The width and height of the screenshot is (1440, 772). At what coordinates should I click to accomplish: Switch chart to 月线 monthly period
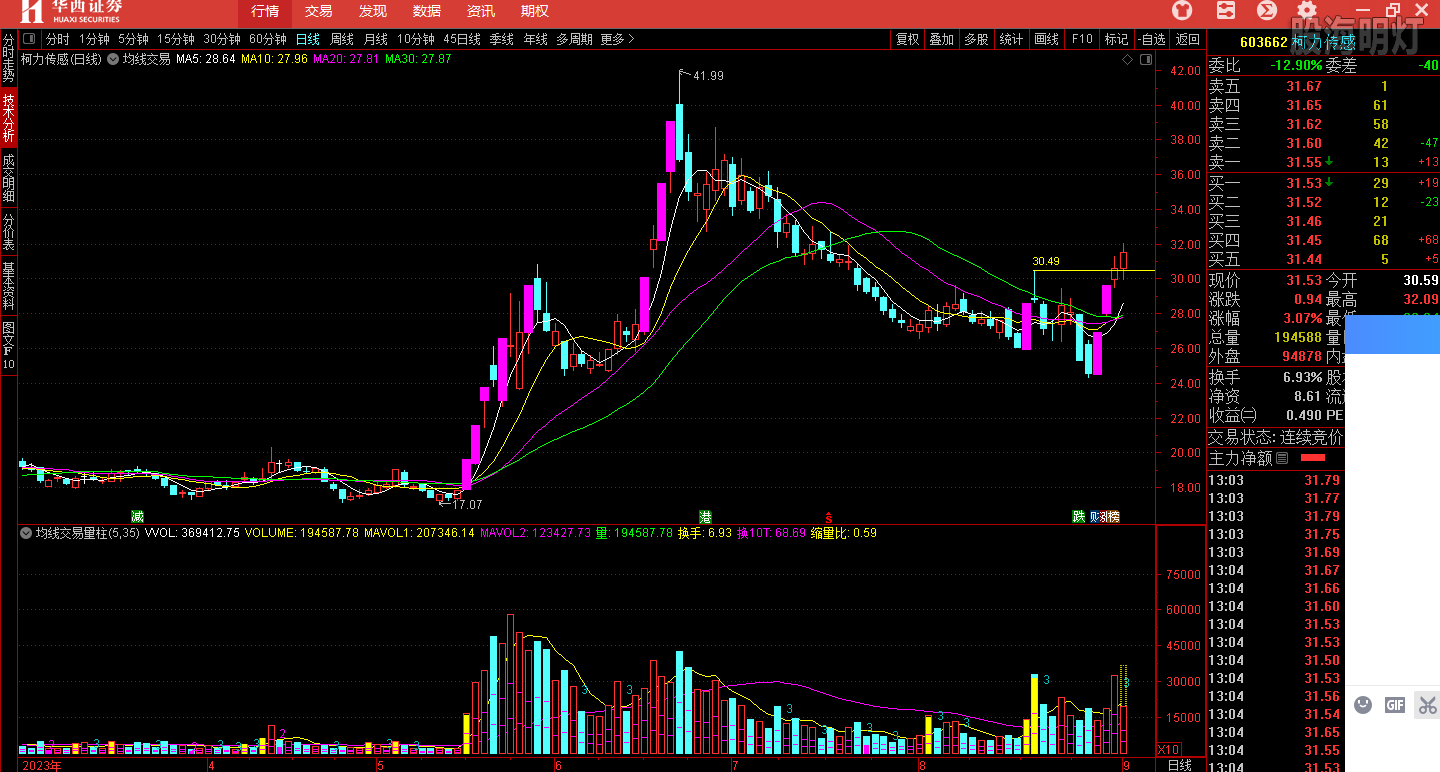pos(376,40)
